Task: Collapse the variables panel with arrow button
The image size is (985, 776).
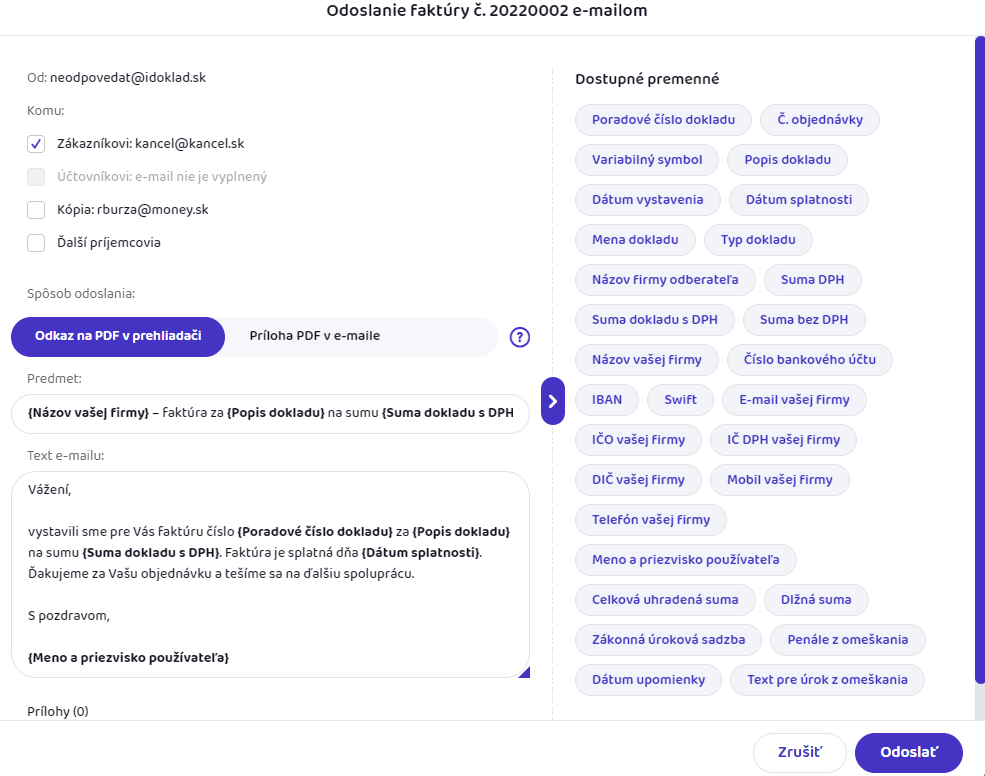Action: pos(553,401)
